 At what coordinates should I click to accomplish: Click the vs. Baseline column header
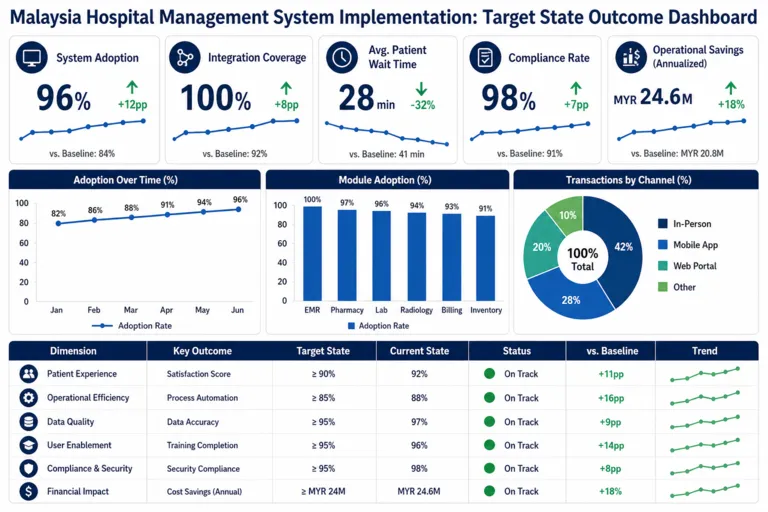coord(612,351)
